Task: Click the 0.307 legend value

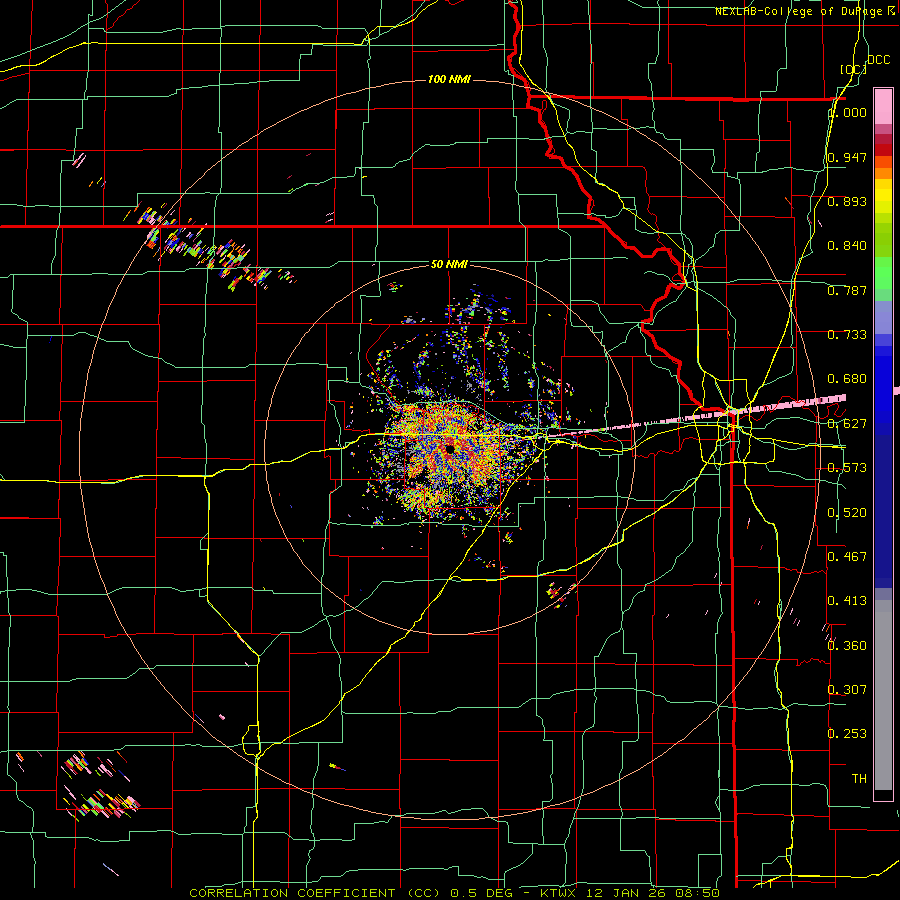Action: [847, 689]
